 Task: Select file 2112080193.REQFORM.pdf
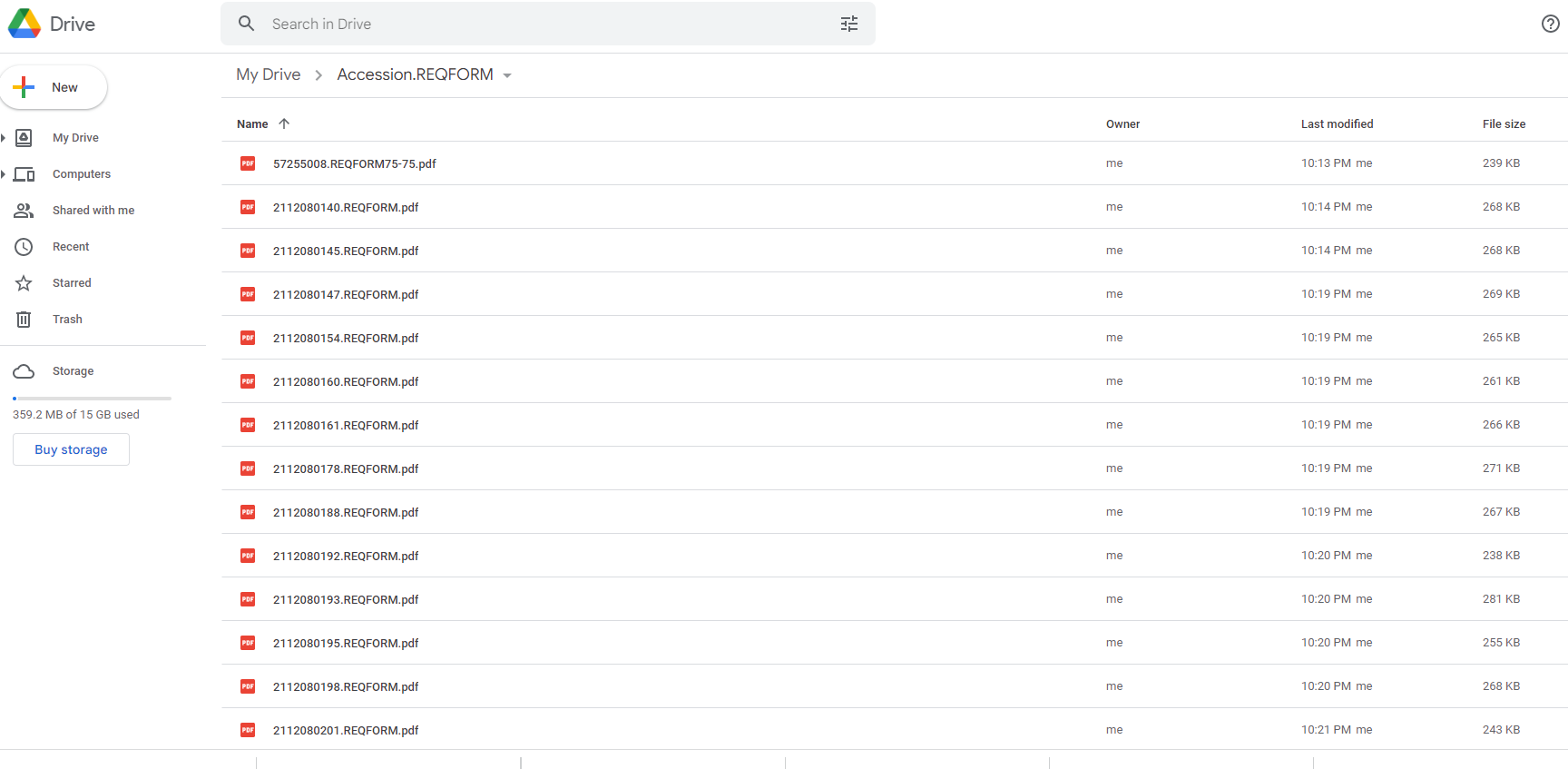tap(894, 599)
